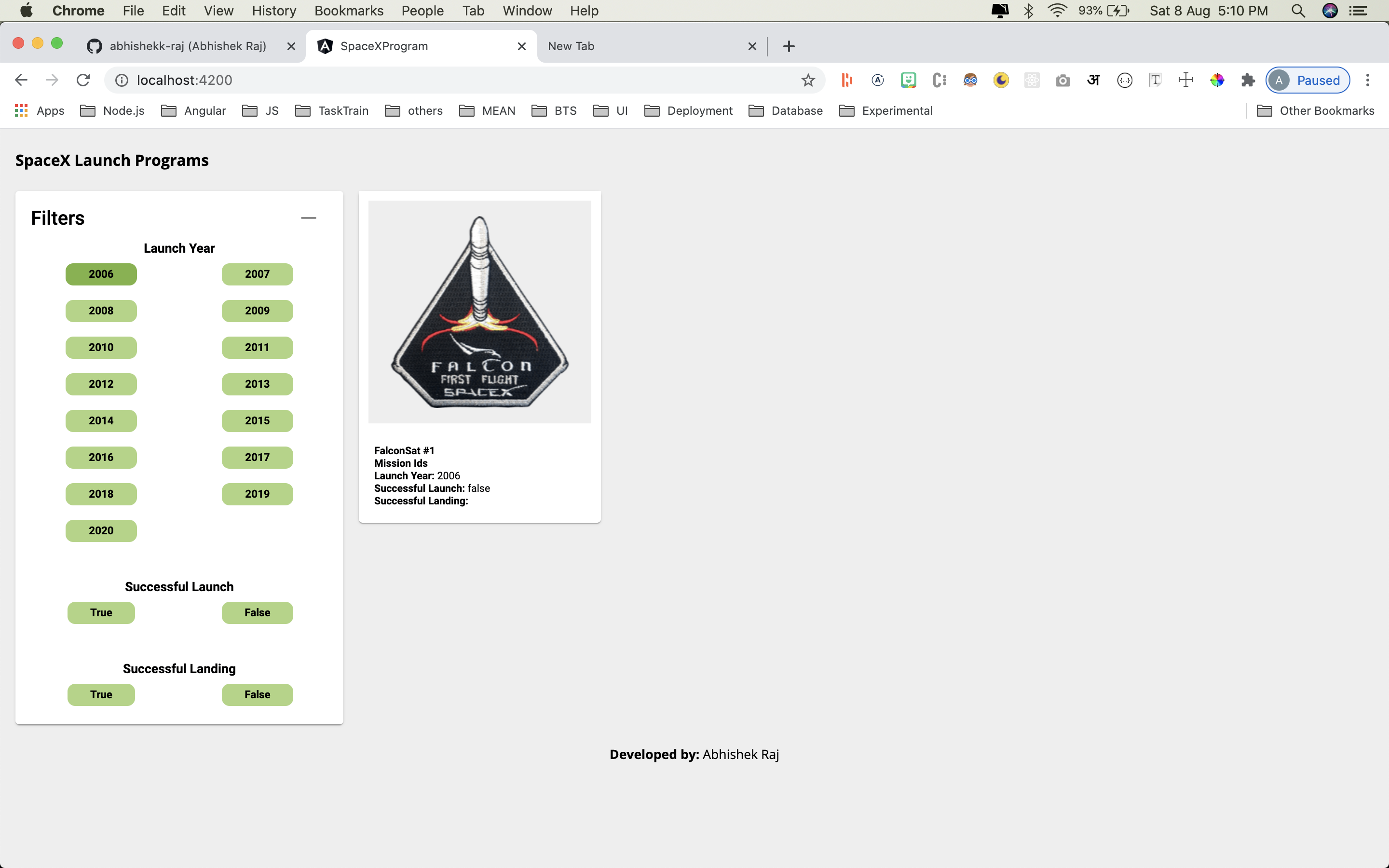Screen dimensions: 1389x868
Task: Open the puzzle-piece Extensions menu
Action: pos(1248,81)
